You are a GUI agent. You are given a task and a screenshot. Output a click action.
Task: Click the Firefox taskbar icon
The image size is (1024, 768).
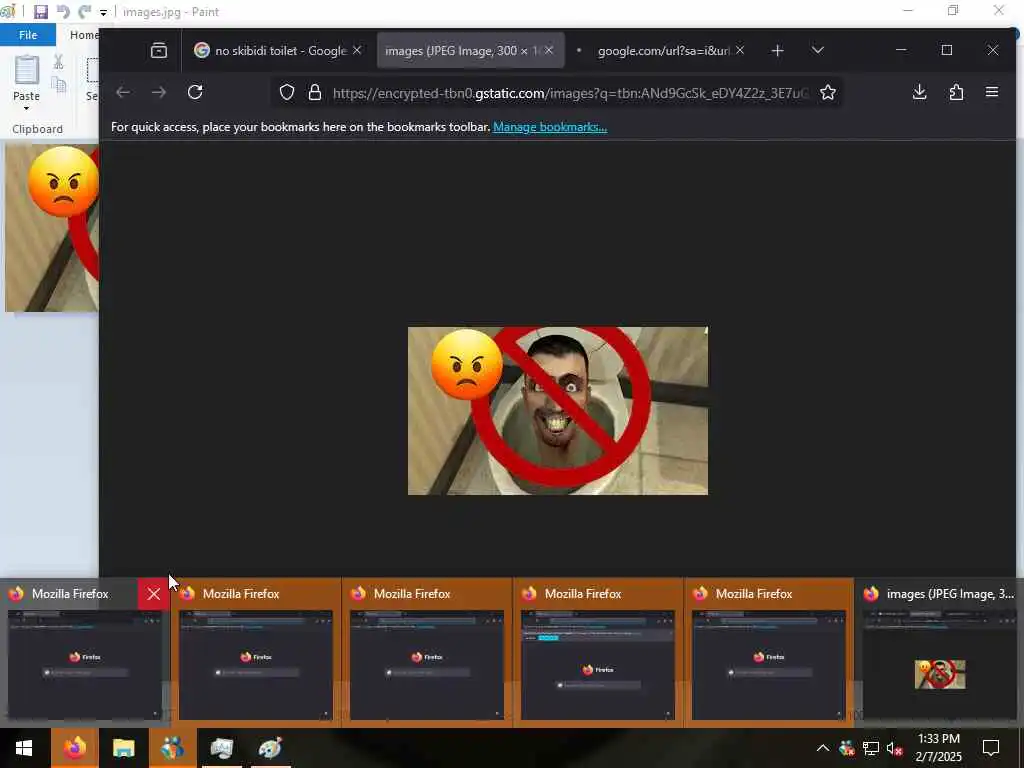75,748
